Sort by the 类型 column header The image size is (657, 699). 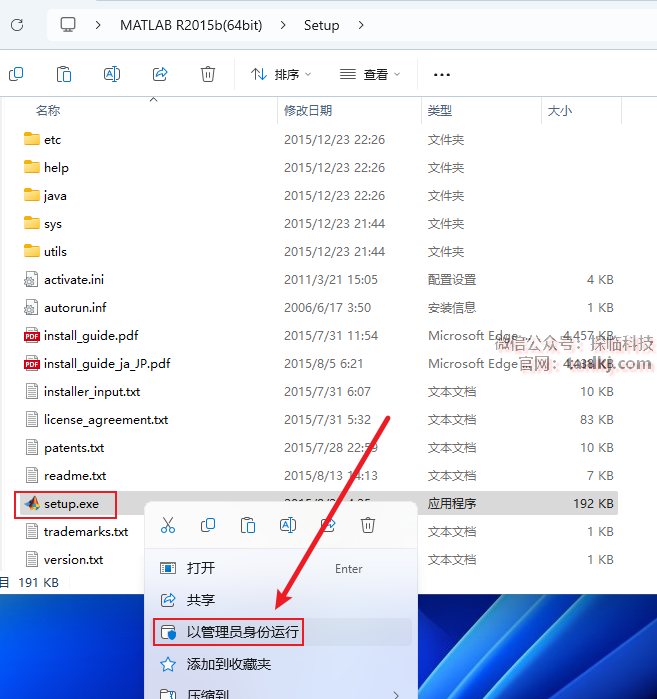[x=440, y=110]
